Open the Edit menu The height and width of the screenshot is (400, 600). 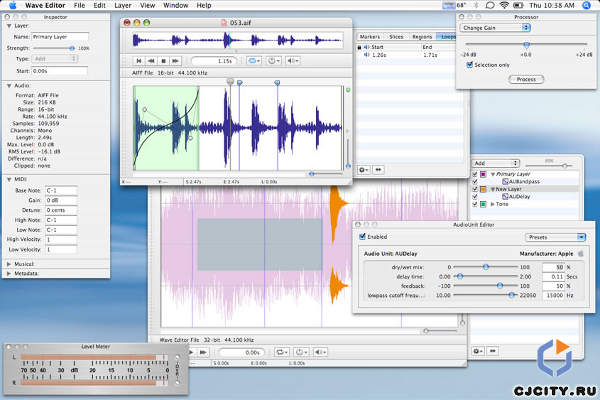[99, 5]
